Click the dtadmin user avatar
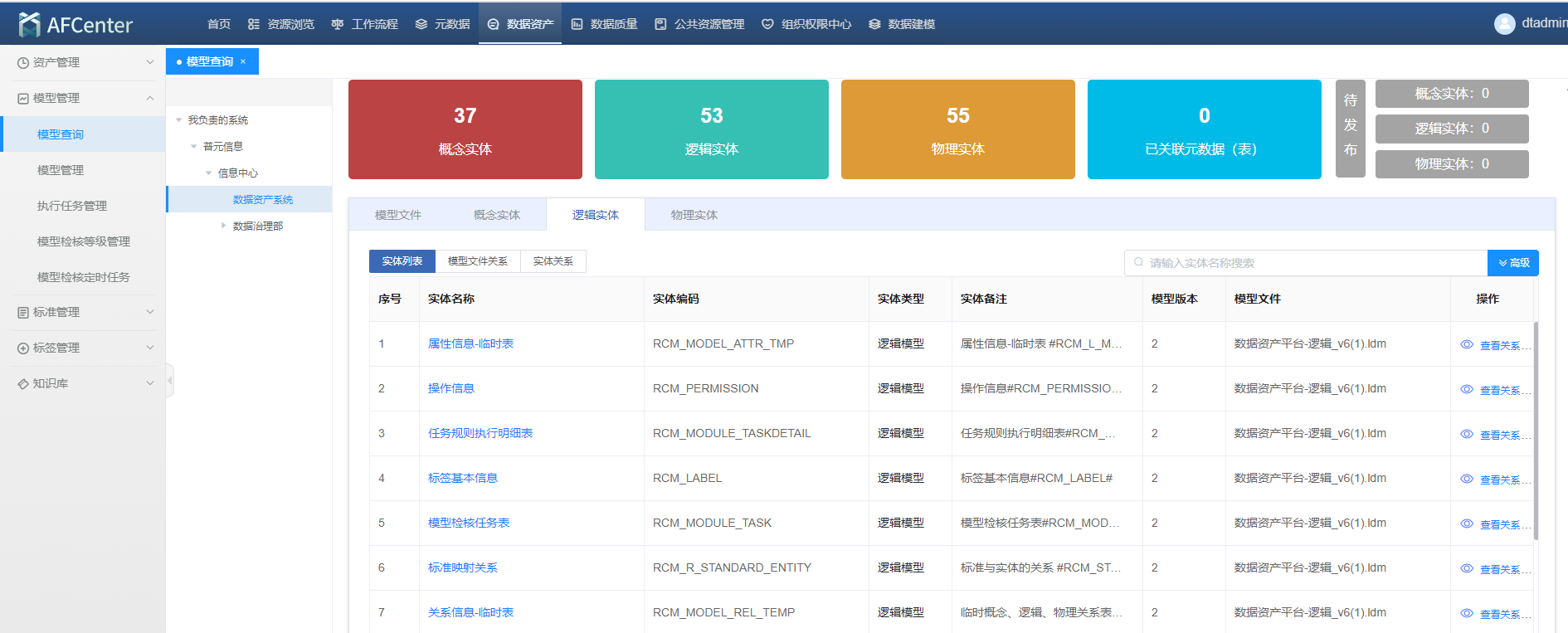This screenshot has height=633, width=1568. (1505, 23)
